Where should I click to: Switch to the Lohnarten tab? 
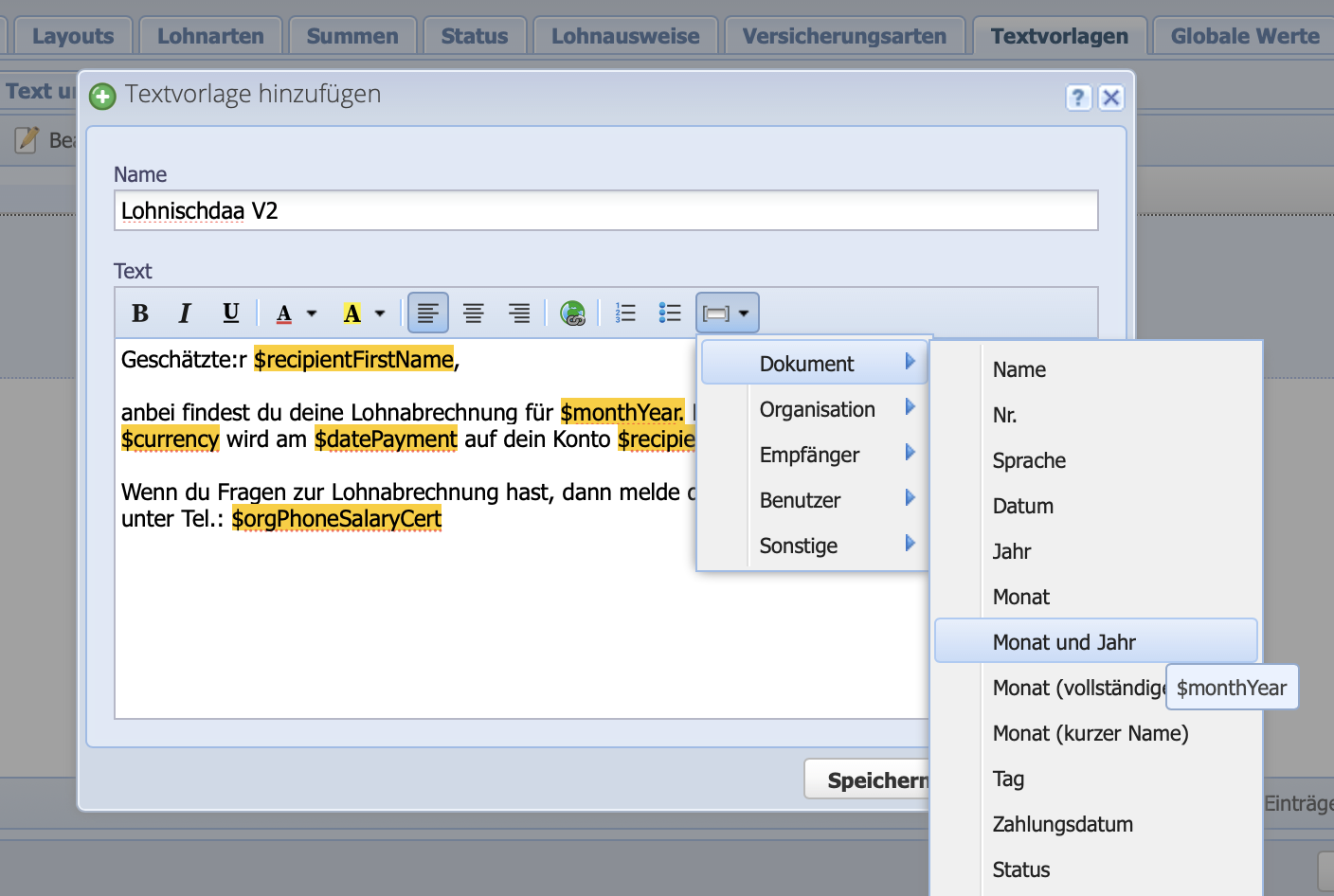coord(209,35)
